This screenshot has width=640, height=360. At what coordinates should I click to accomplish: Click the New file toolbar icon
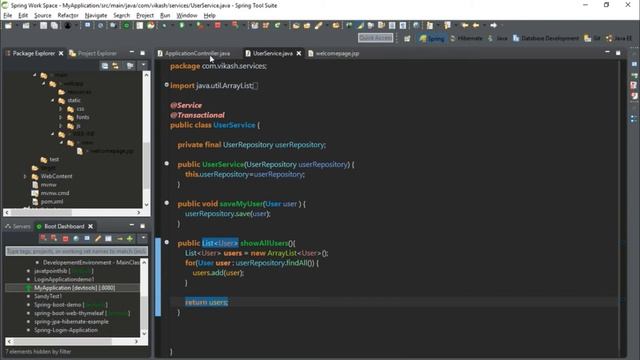click(8, 26)
